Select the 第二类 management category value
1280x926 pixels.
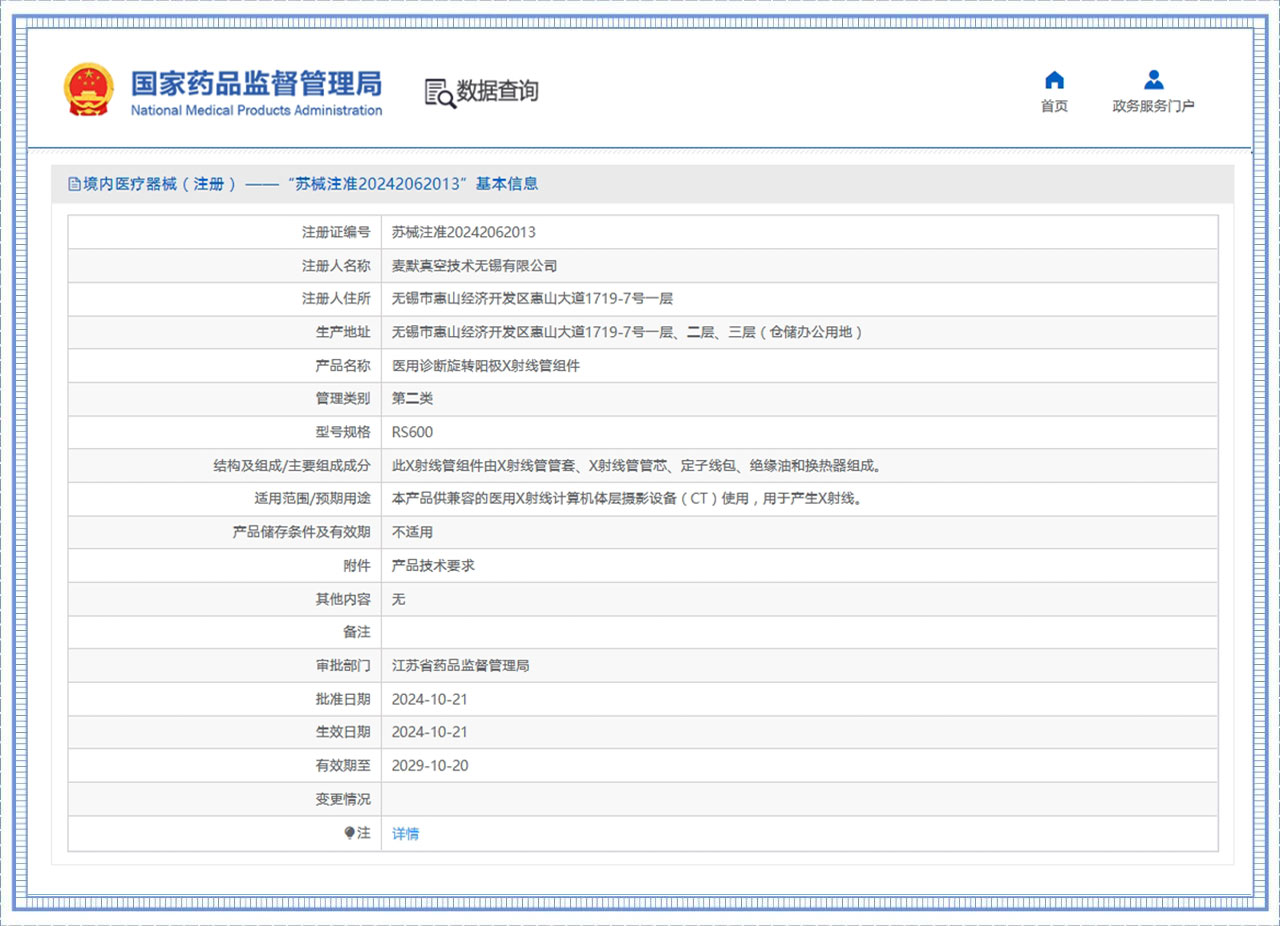(x=412, y=398)
